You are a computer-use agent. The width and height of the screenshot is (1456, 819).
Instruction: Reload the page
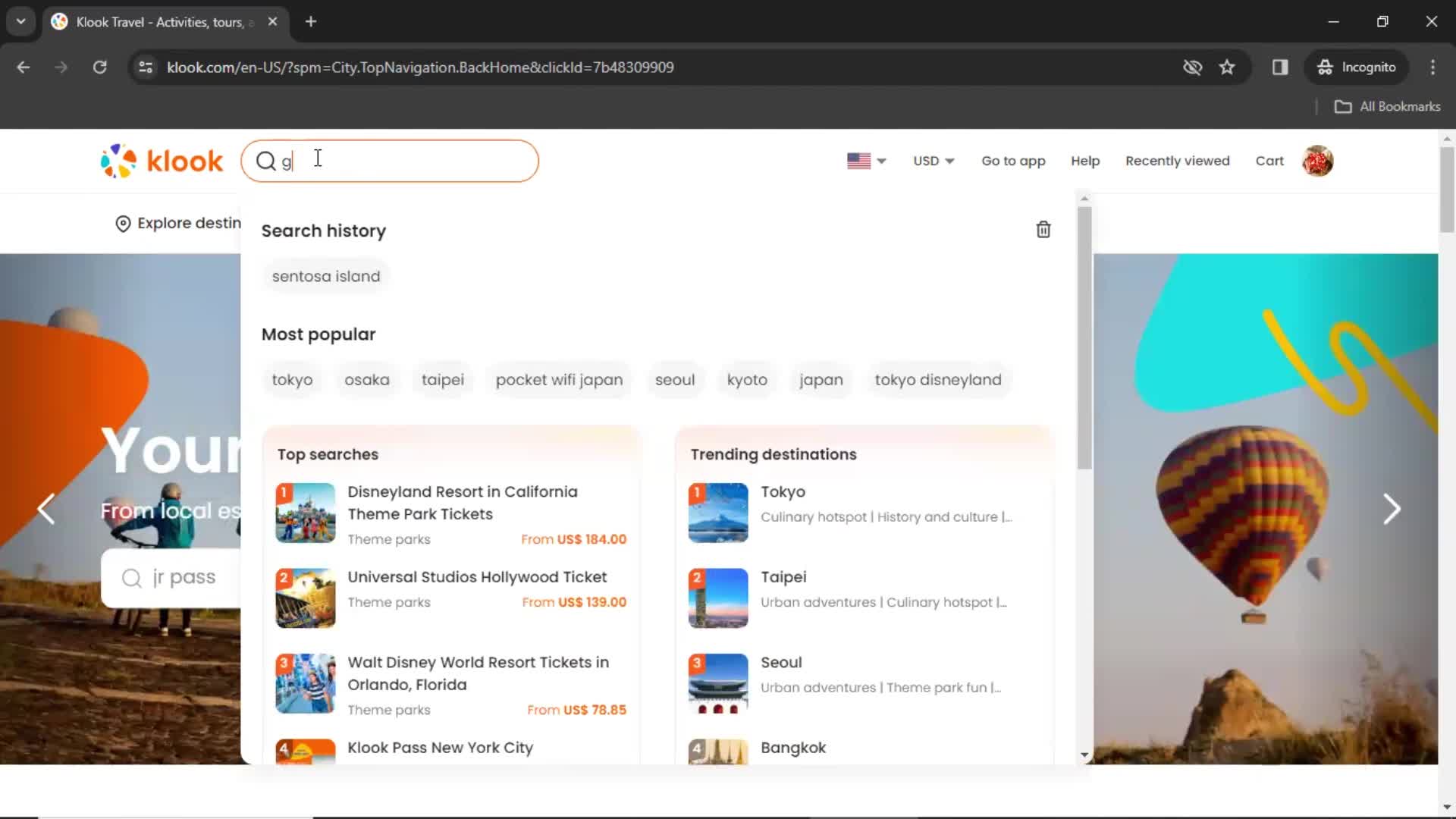99,67
